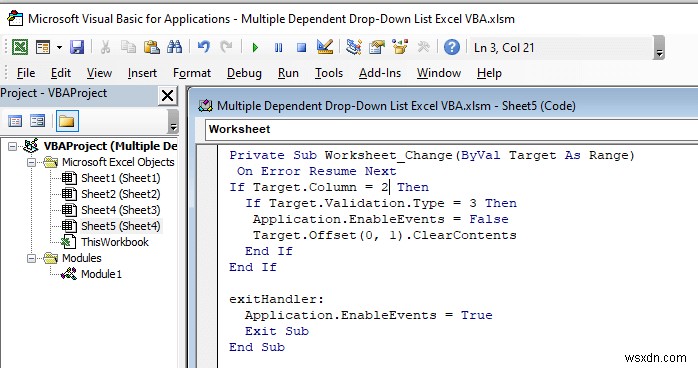698x368 pixels.
Task: Open Find with the binoculars icon
Action: [x=174, y=47]
